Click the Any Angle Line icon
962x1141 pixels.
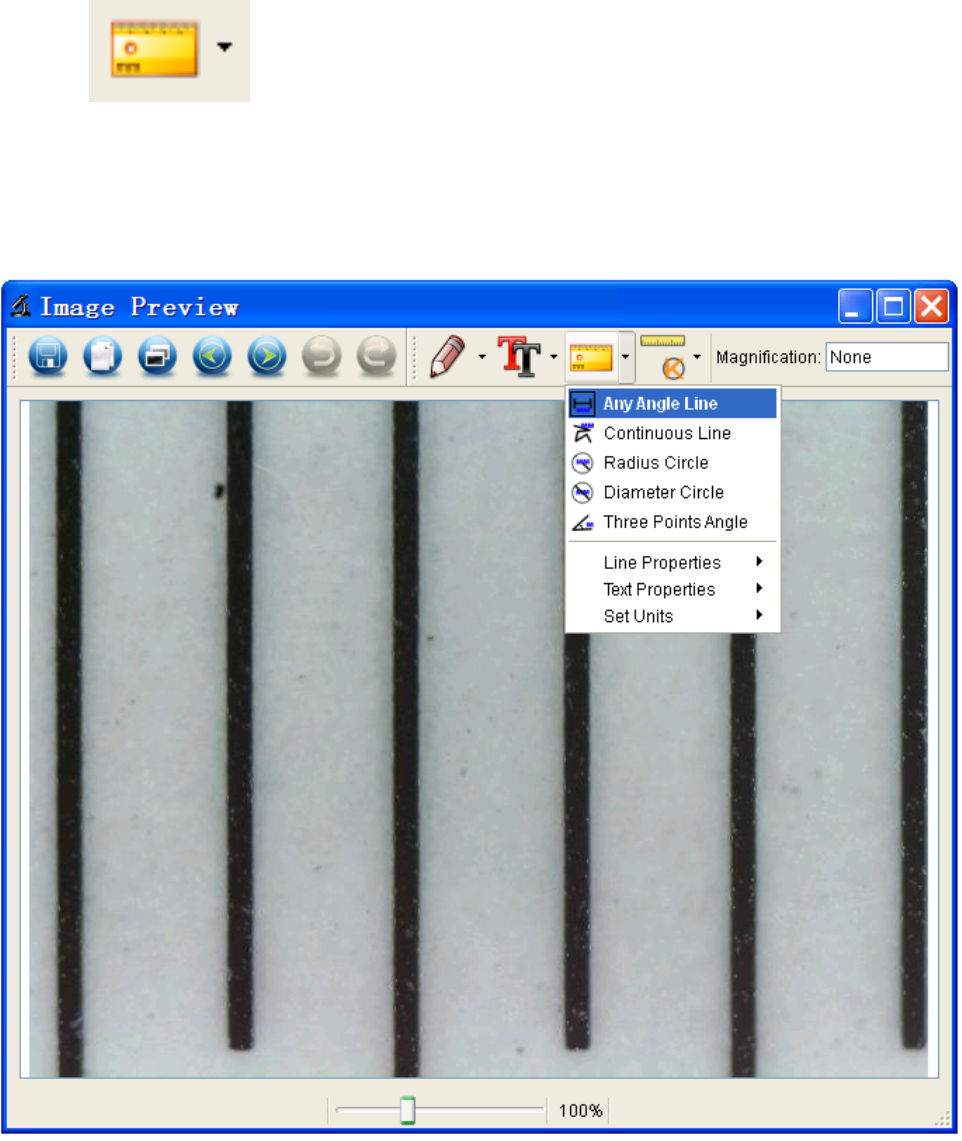click(583, 405)
